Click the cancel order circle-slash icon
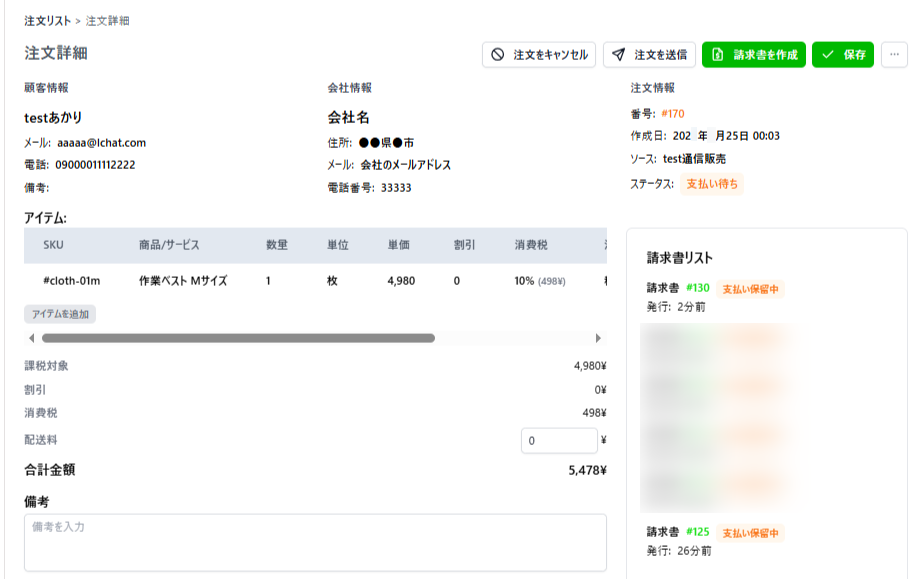The width and height of the screenshot is (914, 579). click(499, 55)
